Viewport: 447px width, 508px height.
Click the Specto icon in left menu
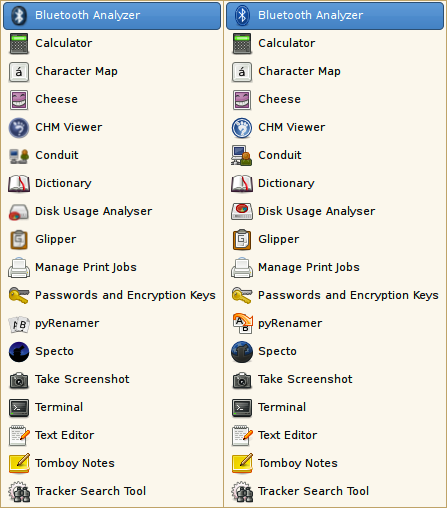[x=19, y=352]
